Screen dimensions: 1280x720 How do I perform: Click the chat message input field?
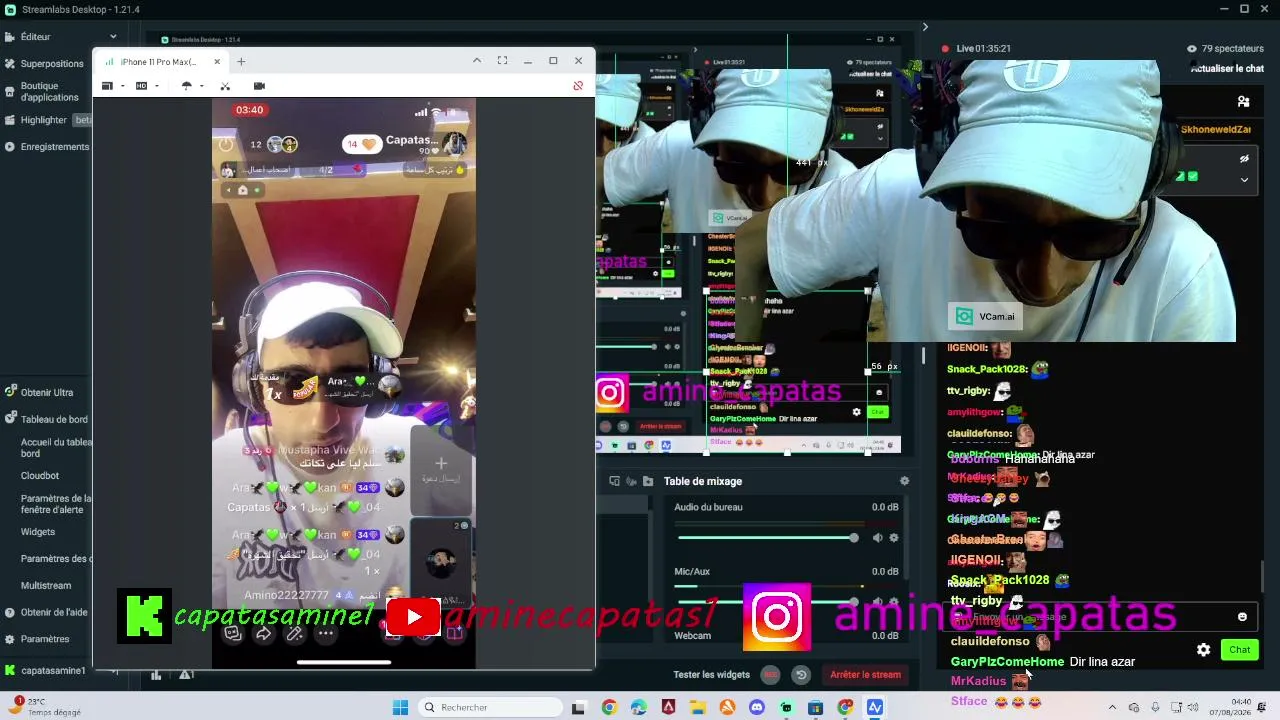[x=1098, y=617]
